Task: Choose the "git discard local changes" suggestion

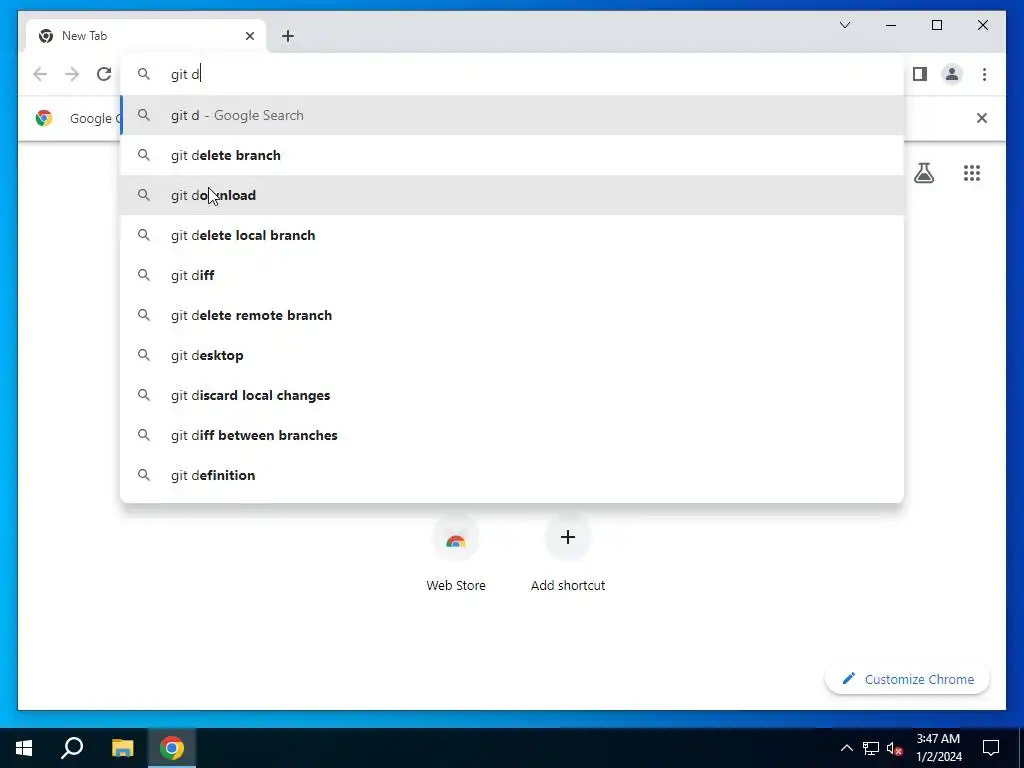Action: (512, 395)
